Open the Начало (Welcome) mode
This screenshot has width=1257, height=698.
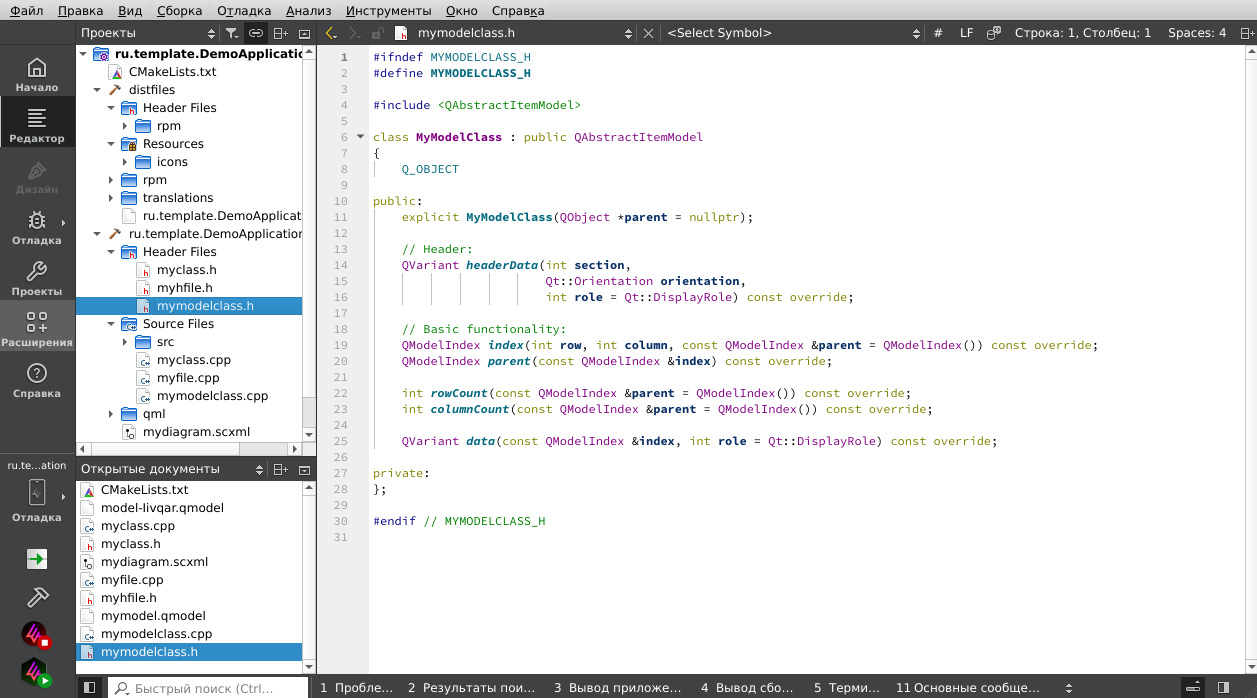(37, 75)
